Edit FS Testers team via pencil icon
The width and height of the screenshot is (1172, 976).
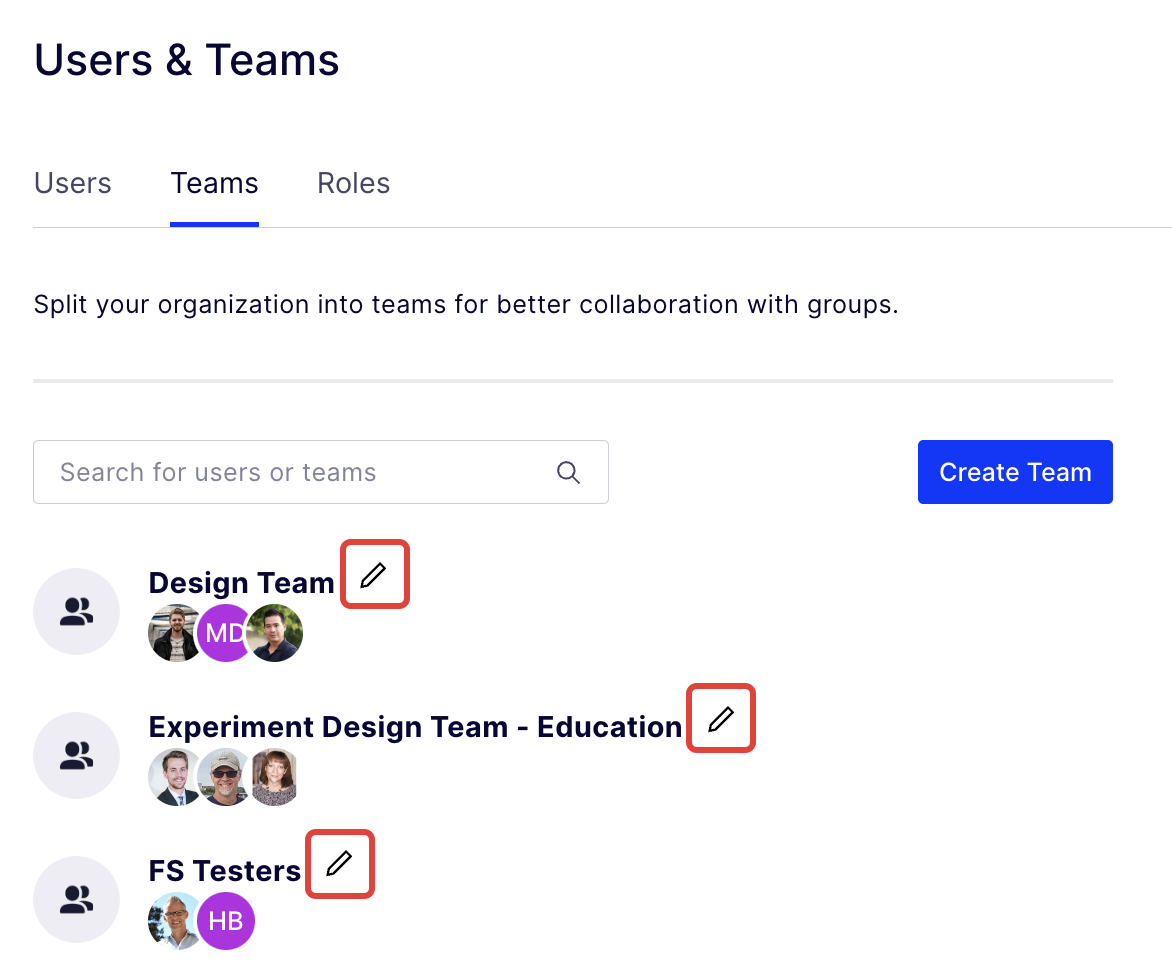pyautogui.click(x=339, y=863)
